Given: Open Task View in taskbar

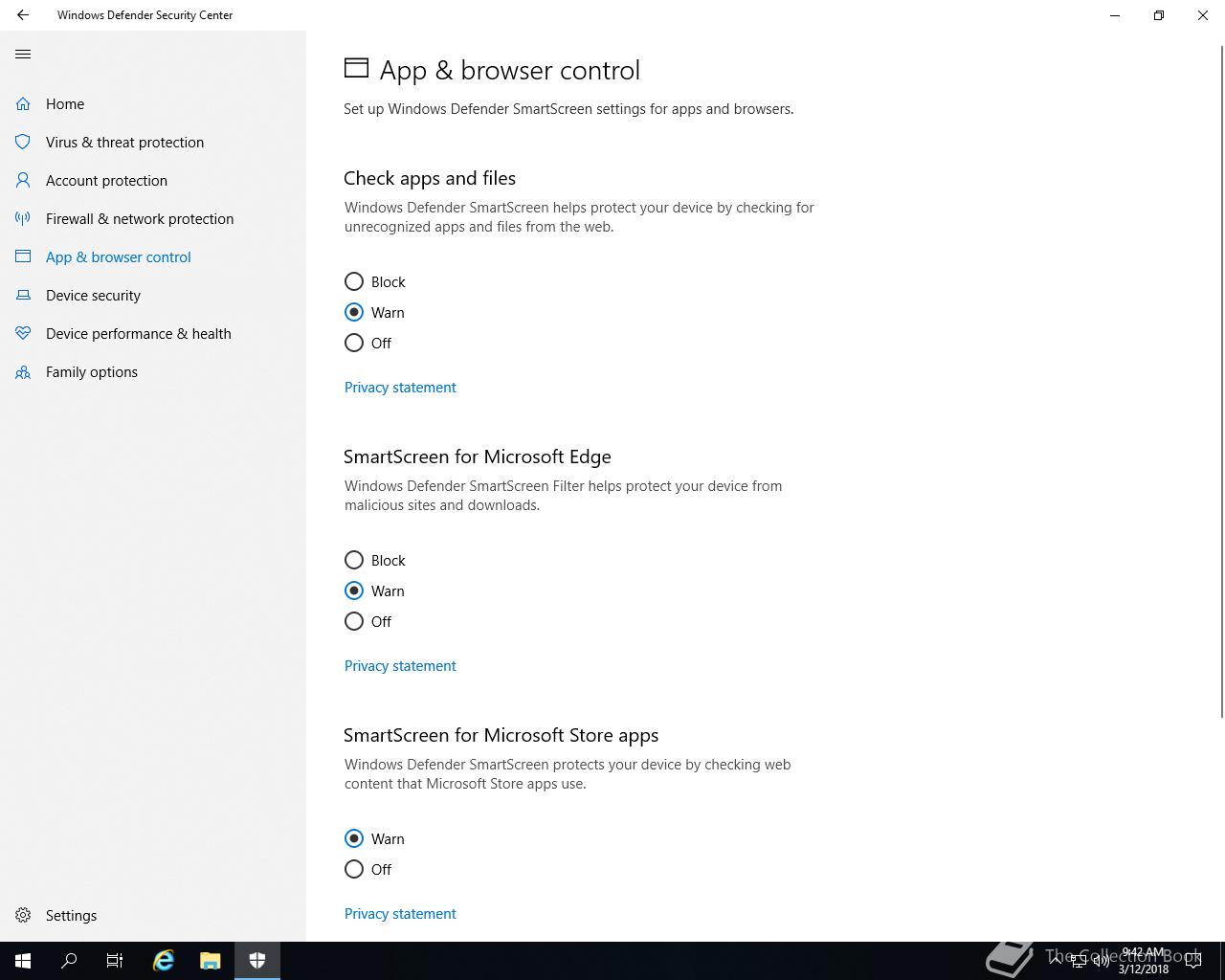Looking at the screenshot, I should coord(115,961).
